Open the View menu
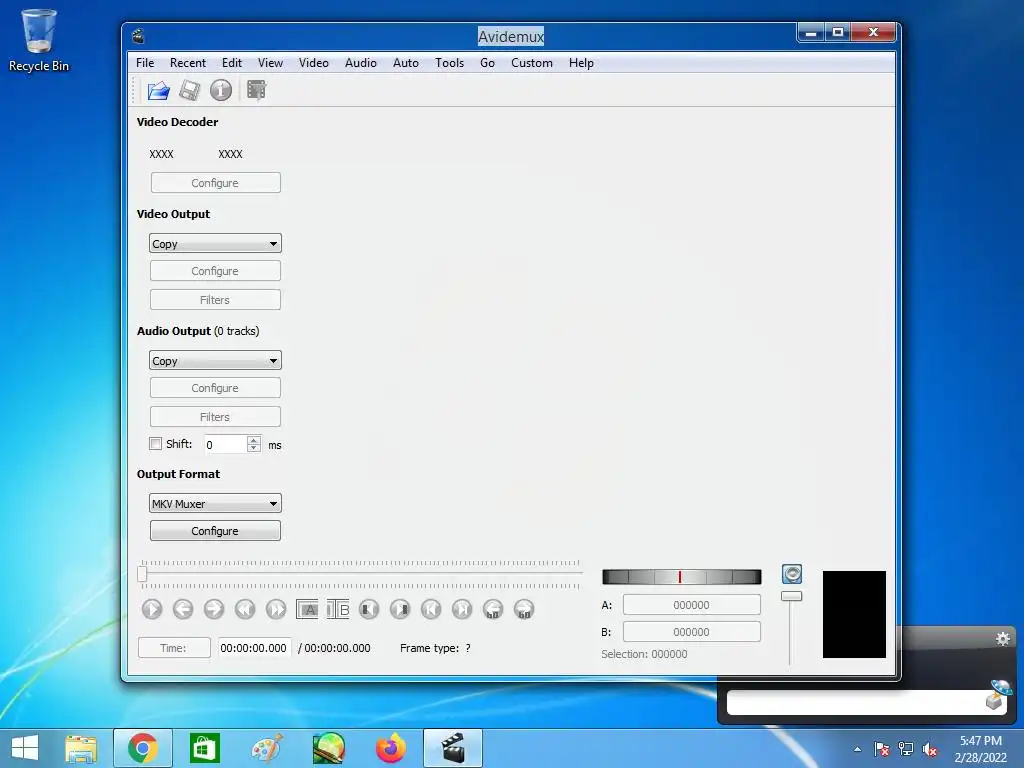This screenshot has width=1024, height=768. point(270,63)
